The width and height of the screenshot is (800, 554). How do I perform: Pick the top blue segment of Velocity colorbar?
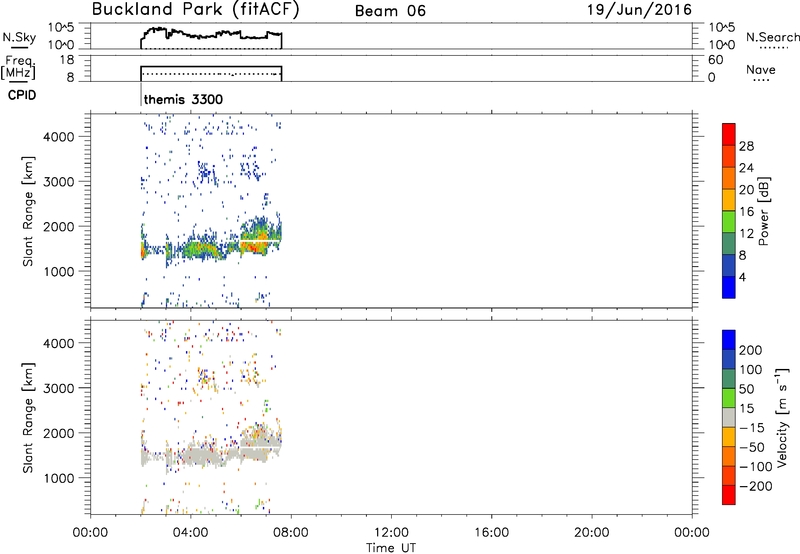click(729, 340)
